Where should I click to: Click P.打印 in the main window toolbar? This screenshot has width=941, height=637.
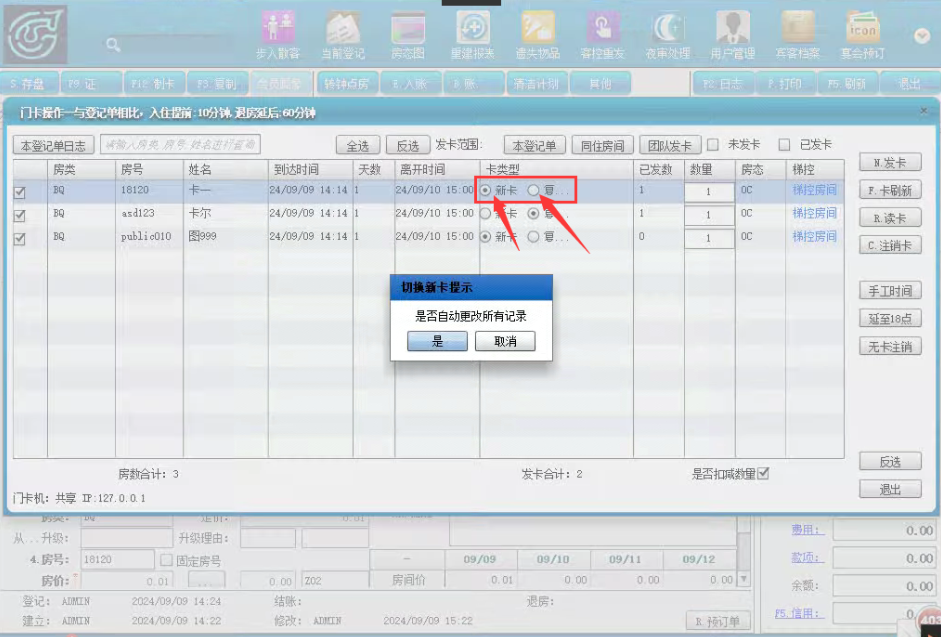click(786, 84)
